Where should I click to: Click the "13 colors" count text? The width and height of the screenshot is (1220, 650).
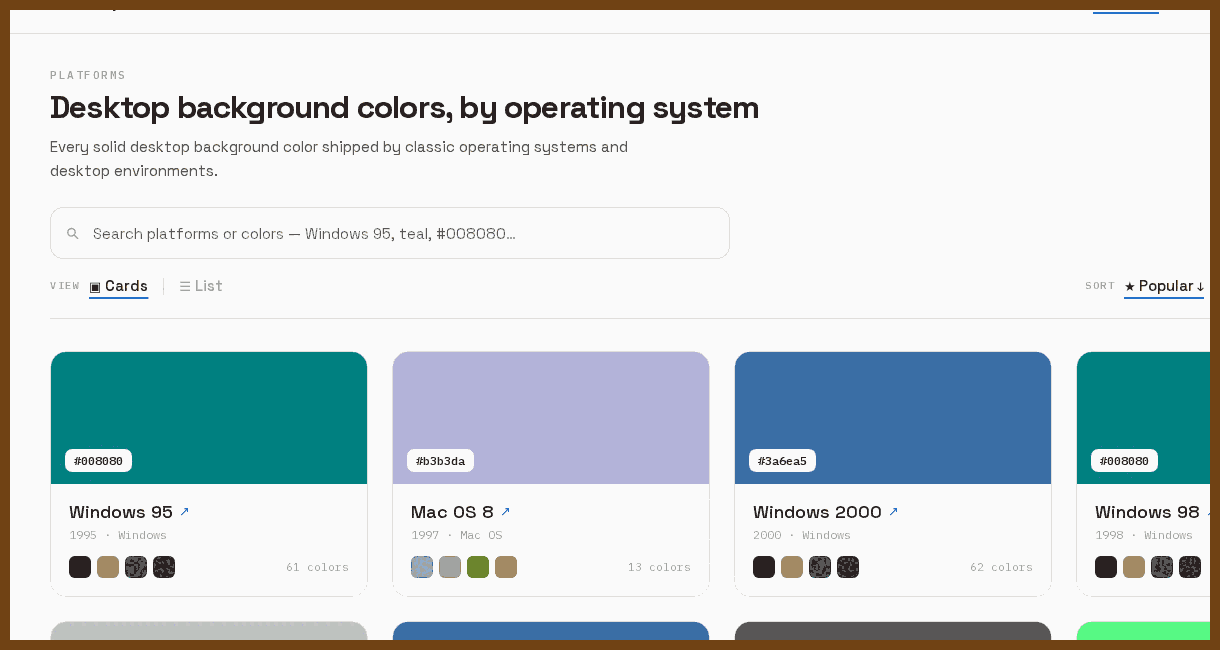[659, 567]
